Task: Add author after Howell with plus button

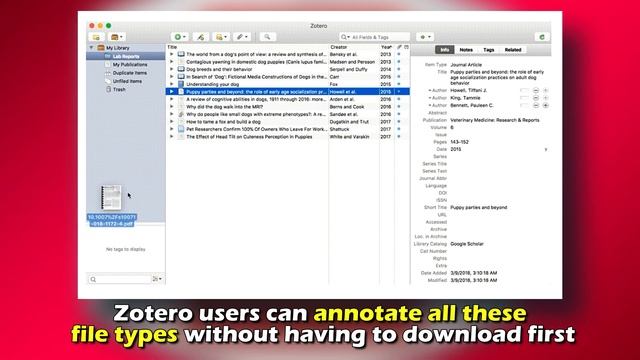Action: (x=545, y=90)
